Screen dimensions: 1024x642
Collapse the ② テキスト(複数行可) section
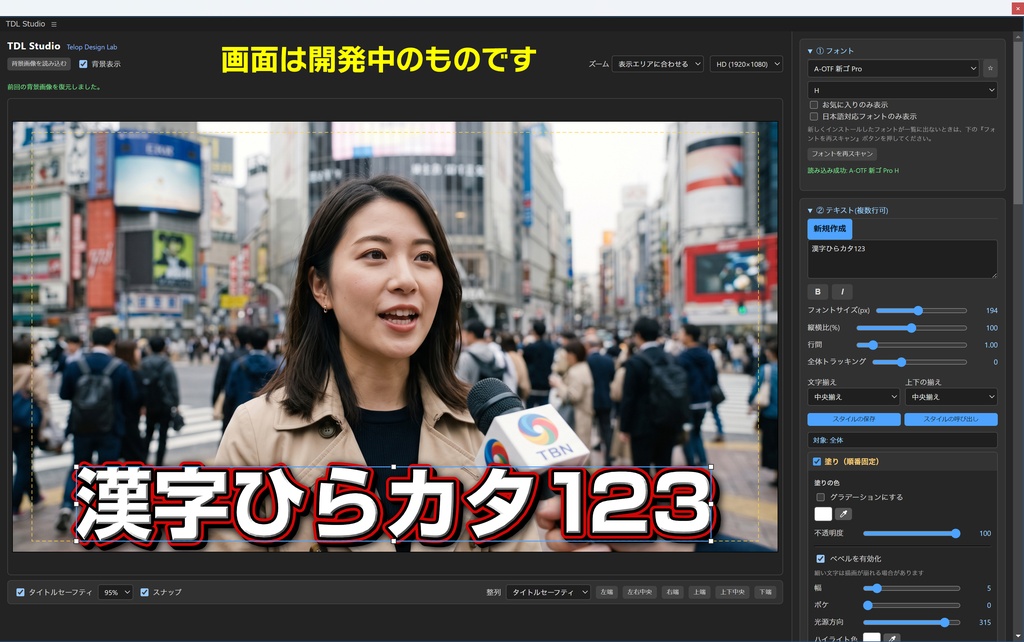pos(848,210)
